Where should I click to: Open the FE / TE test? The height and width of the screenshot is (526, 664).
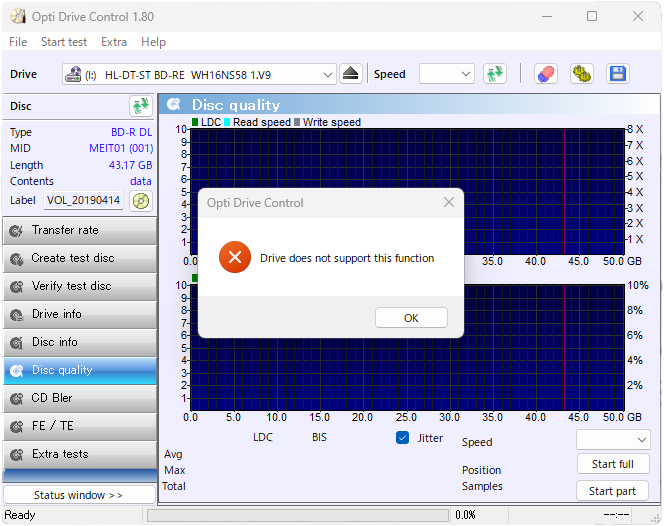click(x=80, y=426)
